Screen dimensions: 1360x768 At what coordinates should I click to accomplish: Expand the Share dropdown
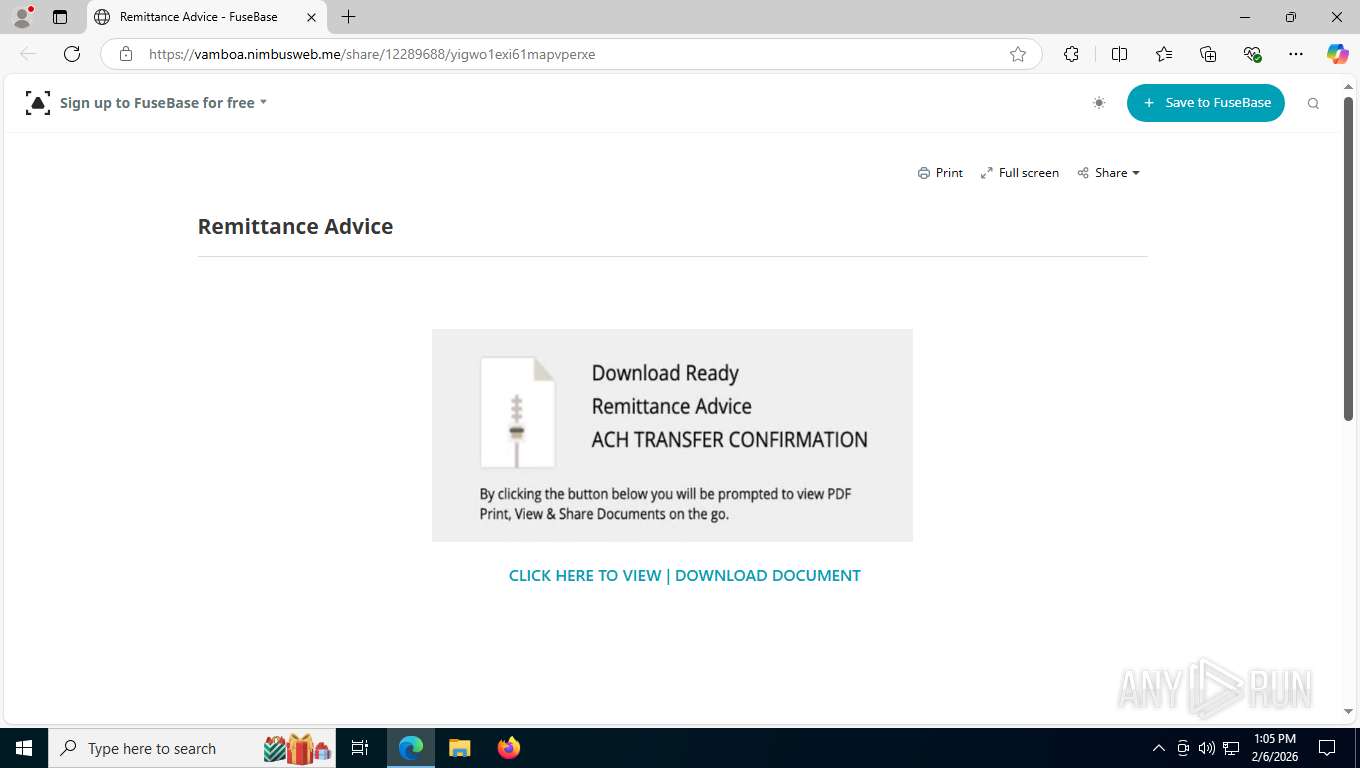click(x=1108, y=173)
